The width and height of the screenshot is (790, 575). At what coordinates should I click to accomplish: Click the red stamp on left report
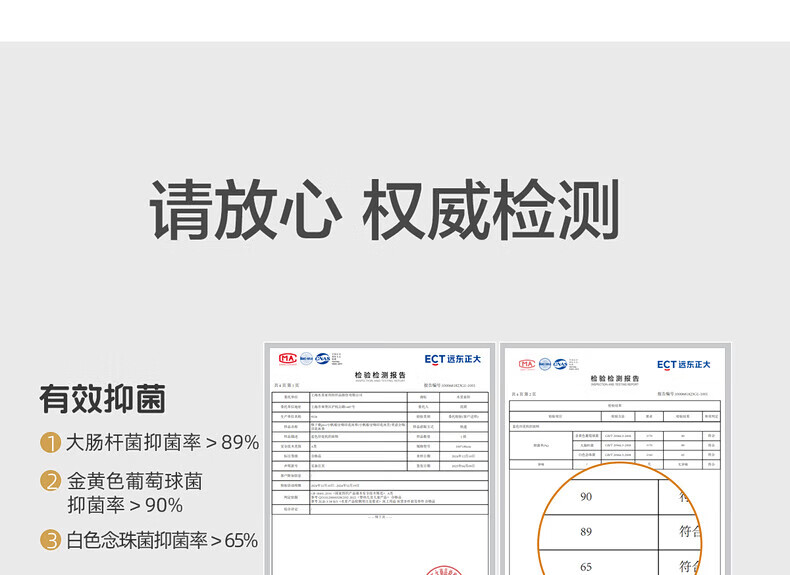click(x=444, y=572)
